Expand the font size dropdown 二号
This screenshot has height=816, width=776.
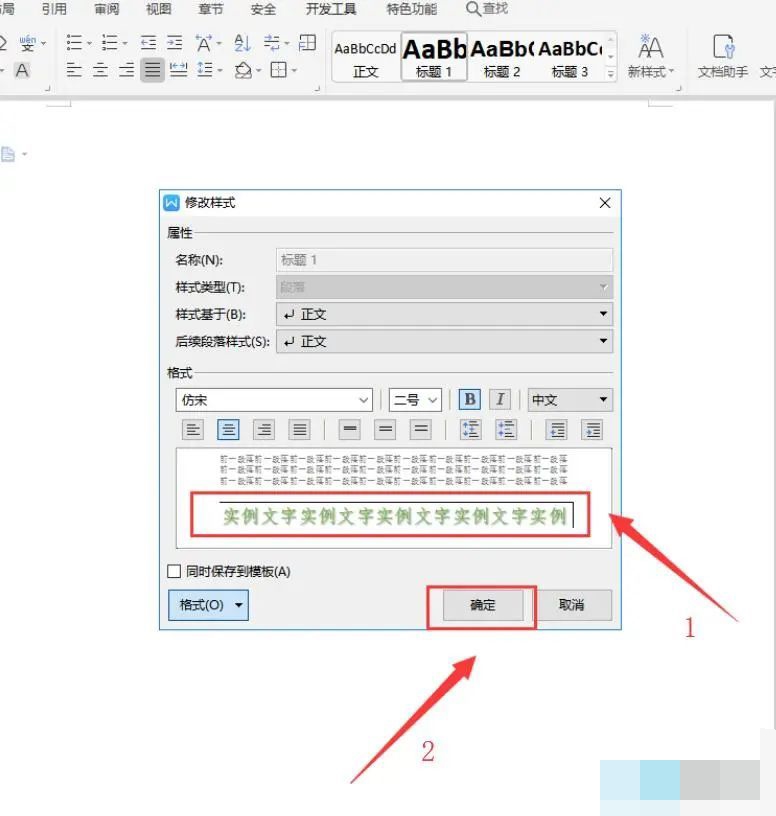pos(415,399)
